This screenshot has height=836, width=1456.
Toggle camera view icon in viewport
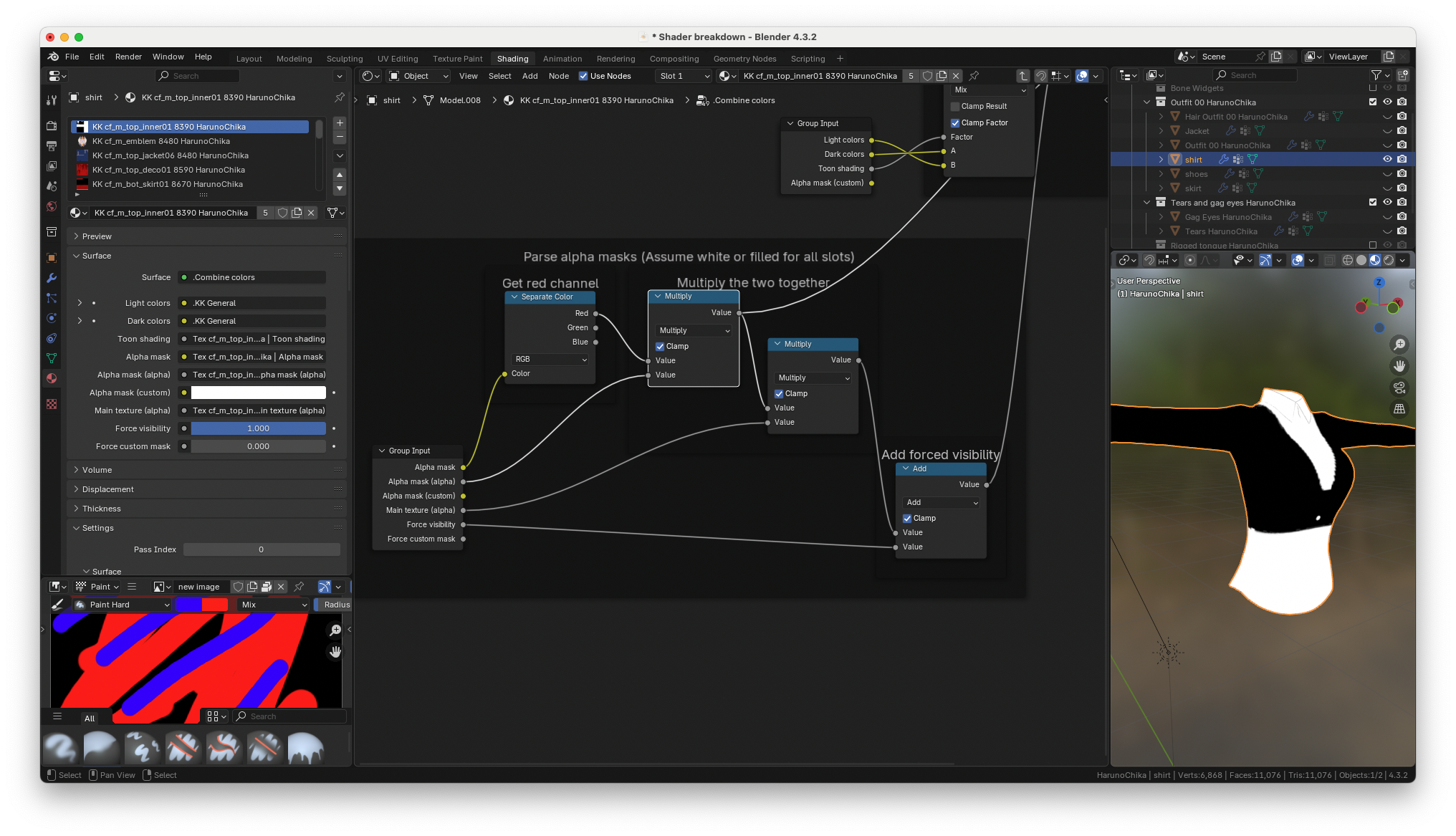point(1399,388)
